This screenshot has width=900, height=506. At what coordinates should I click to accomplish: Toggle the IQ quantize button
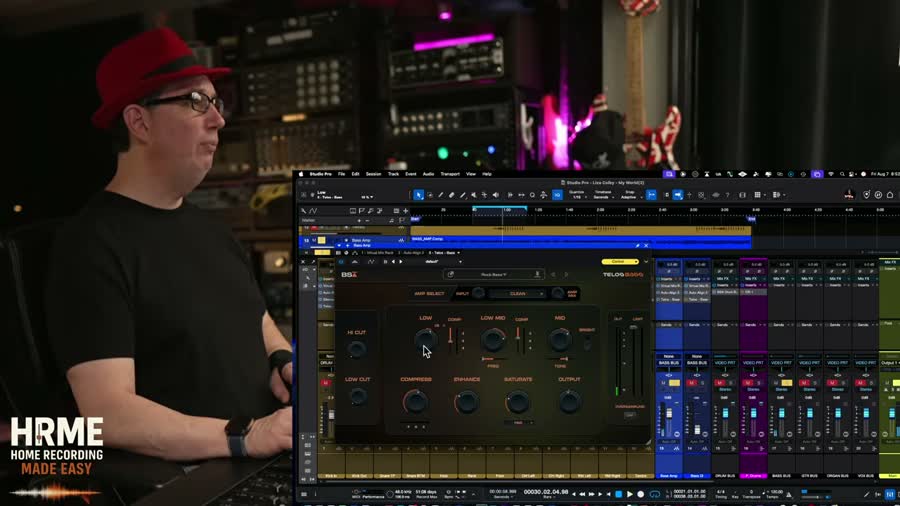557,195
